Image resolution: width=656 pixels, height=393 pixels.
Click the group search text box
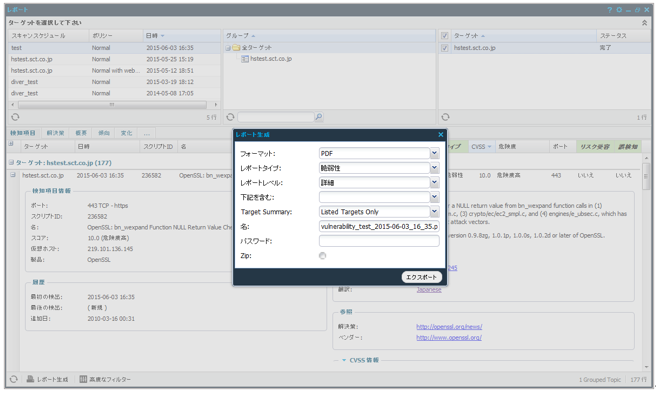[276, 117]
